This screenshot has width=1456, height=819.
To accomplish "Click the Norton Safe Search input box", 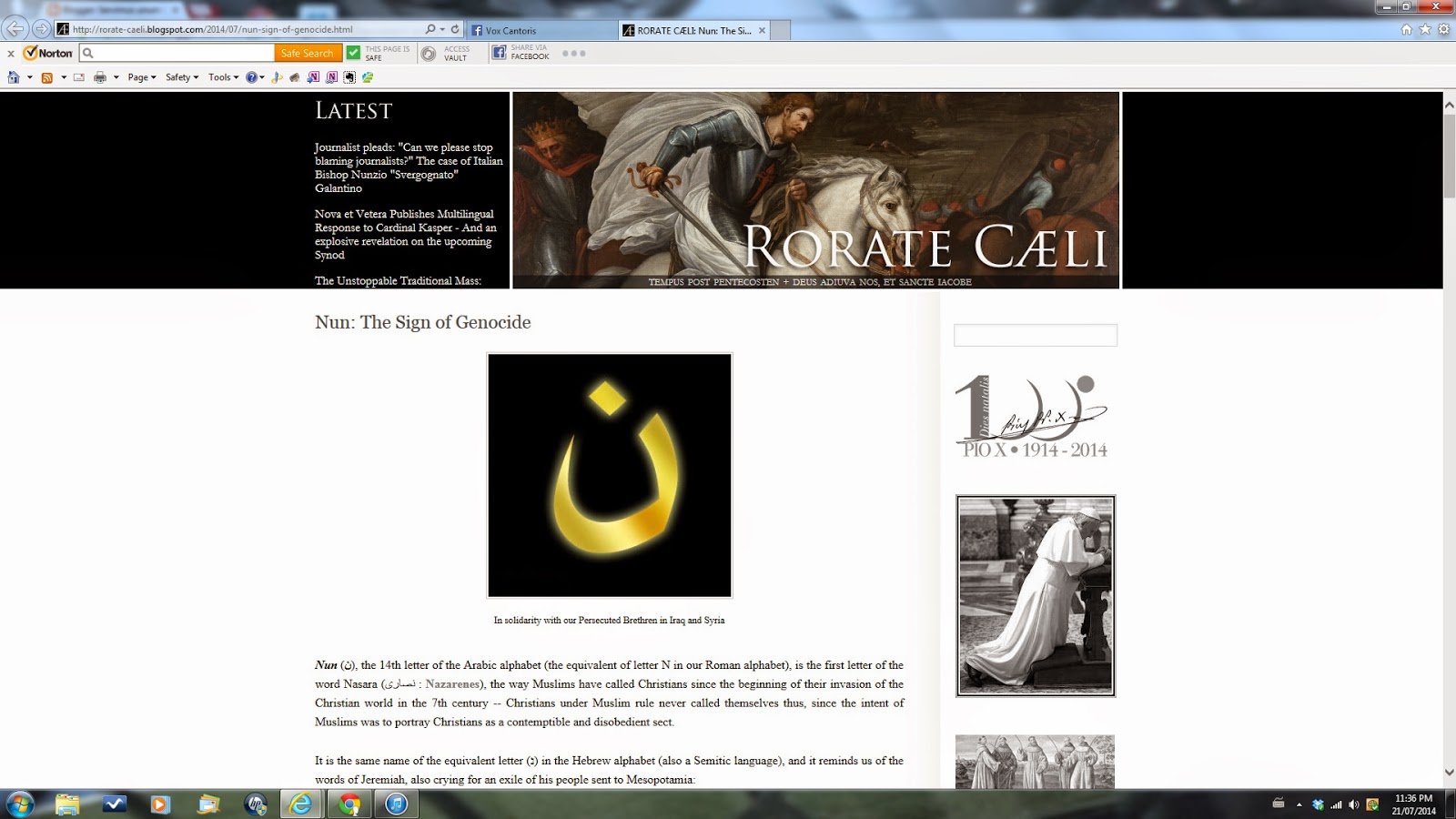I will [x=177, y=54].
